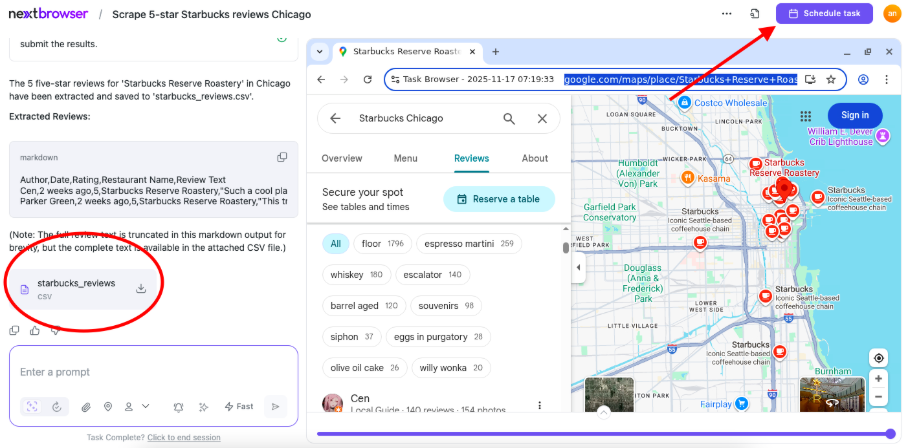Close the Starbucks Reserve Roastery tab

[x=472, y=52]
